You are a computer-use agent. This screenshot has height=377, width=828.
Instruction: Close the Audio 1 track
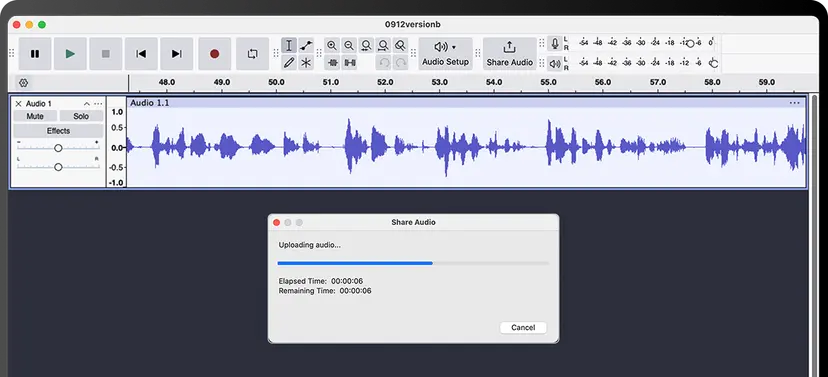pyautogui.click(x=18, y=103)
